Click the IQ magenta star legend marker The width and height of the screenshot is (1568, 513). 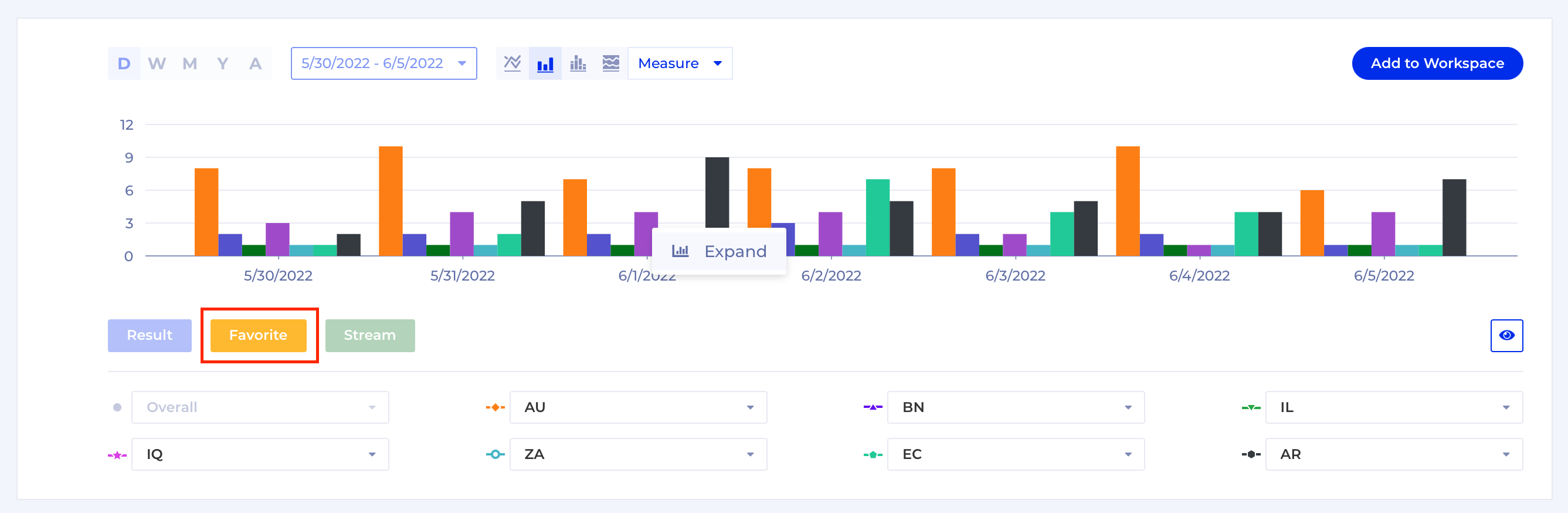tap(117, 455)
